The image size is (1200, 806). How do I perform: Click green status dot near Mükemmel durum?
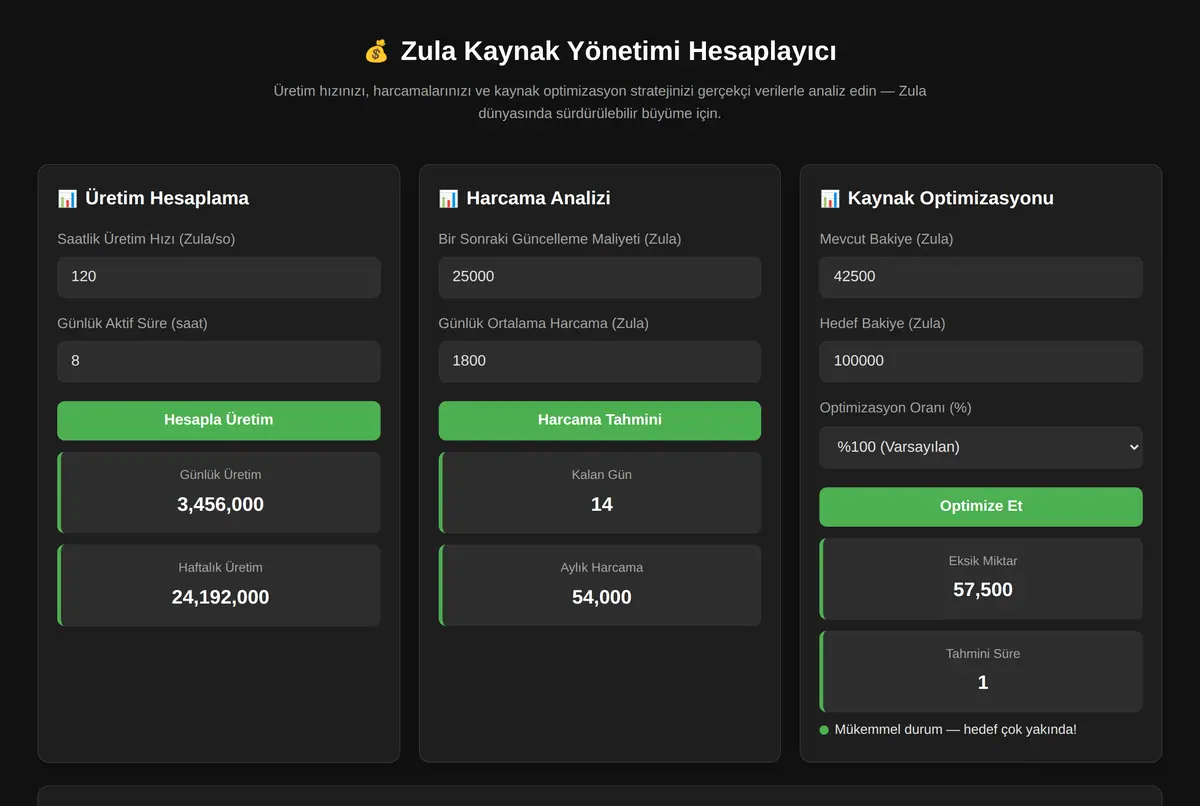(x=824, y=730)
